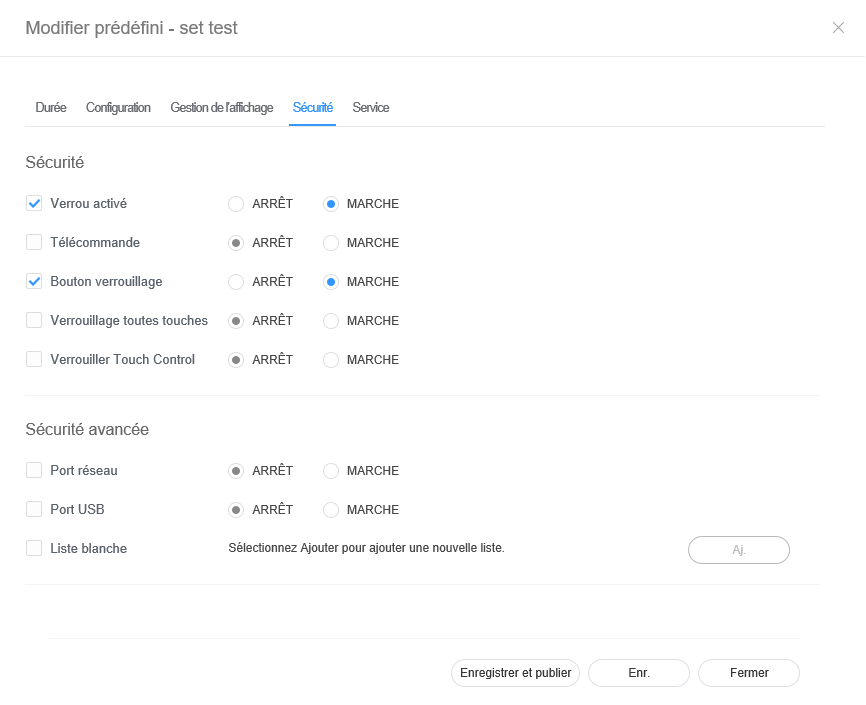This screenshot has width=866, height=705.
Task: Tick the Verrouillage toutes touches checkbox
Action: [34, 321]
